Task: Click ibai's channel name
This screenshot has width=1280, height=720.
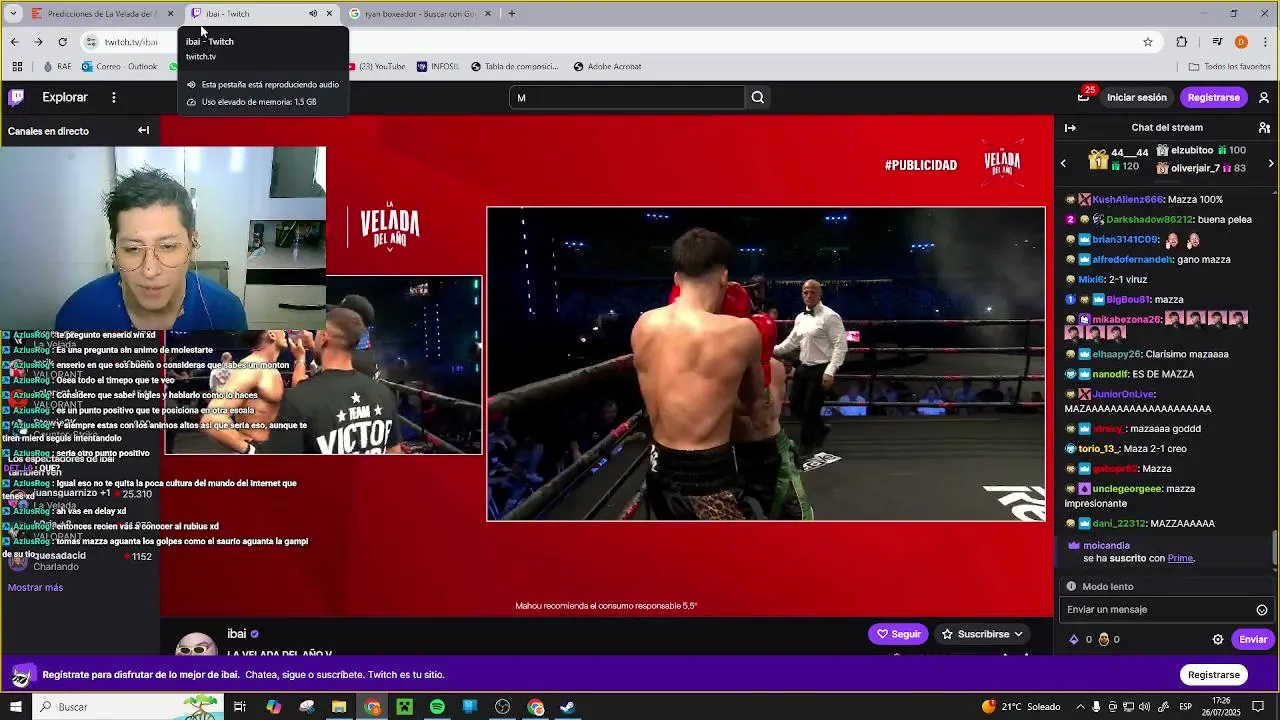Action: click(237, 633)
